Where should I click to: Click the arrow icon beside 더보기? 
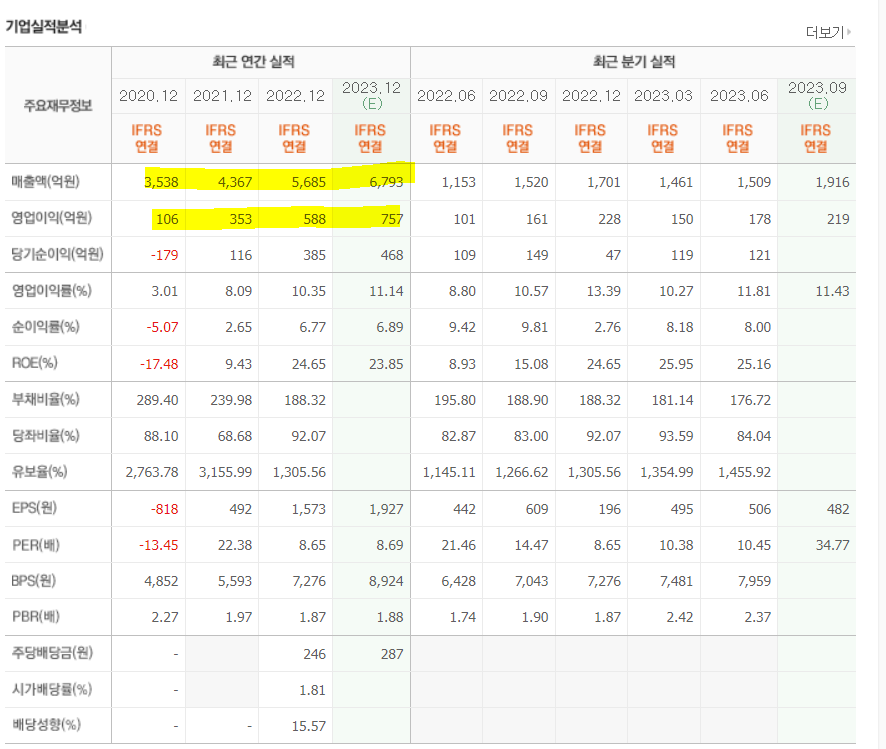click(x=849, y=32)
